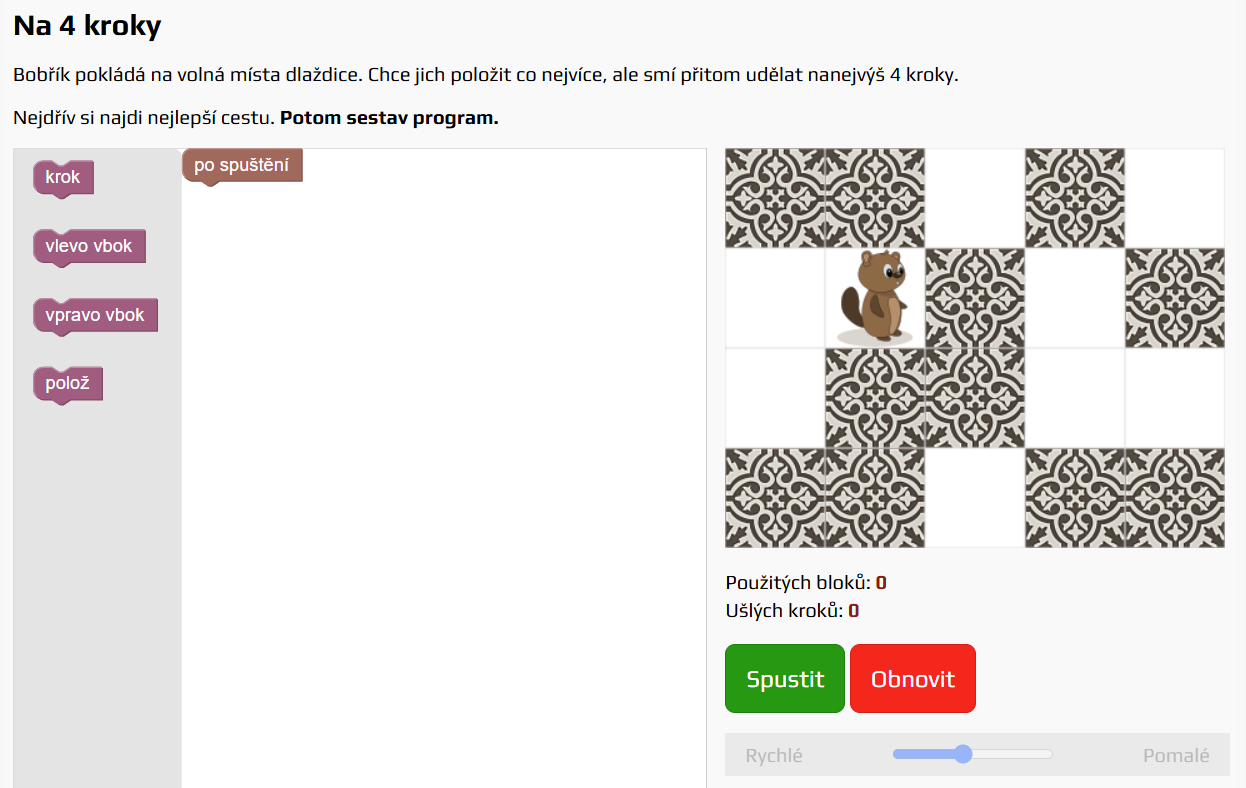Image resolution: width=1246 pixels, height=788 pixels.
Task: Select the 'polož' block
Action: 68,384
